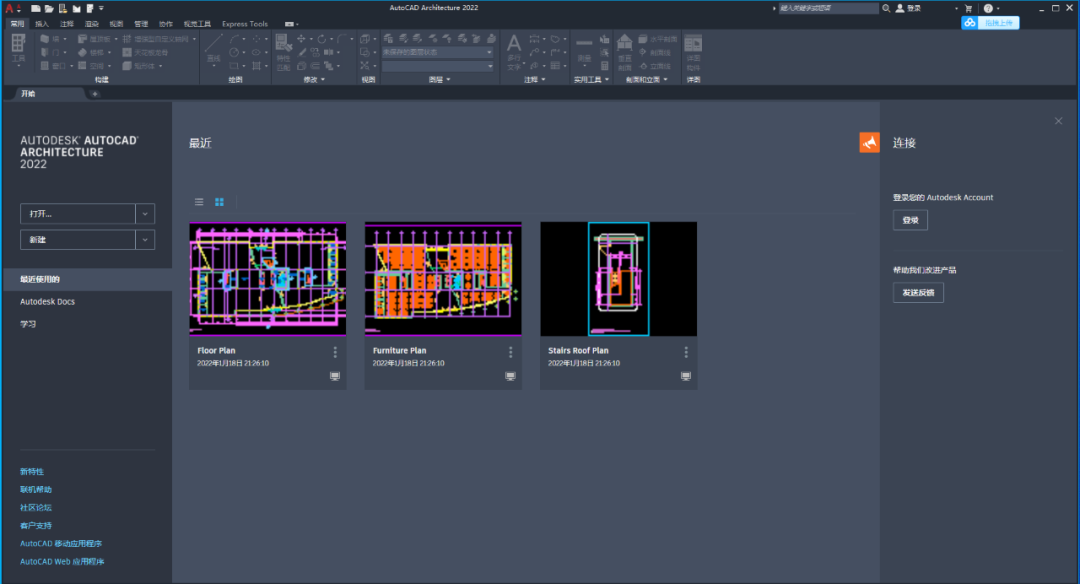Click the AutoCAD application menu logo

point(11,8)
